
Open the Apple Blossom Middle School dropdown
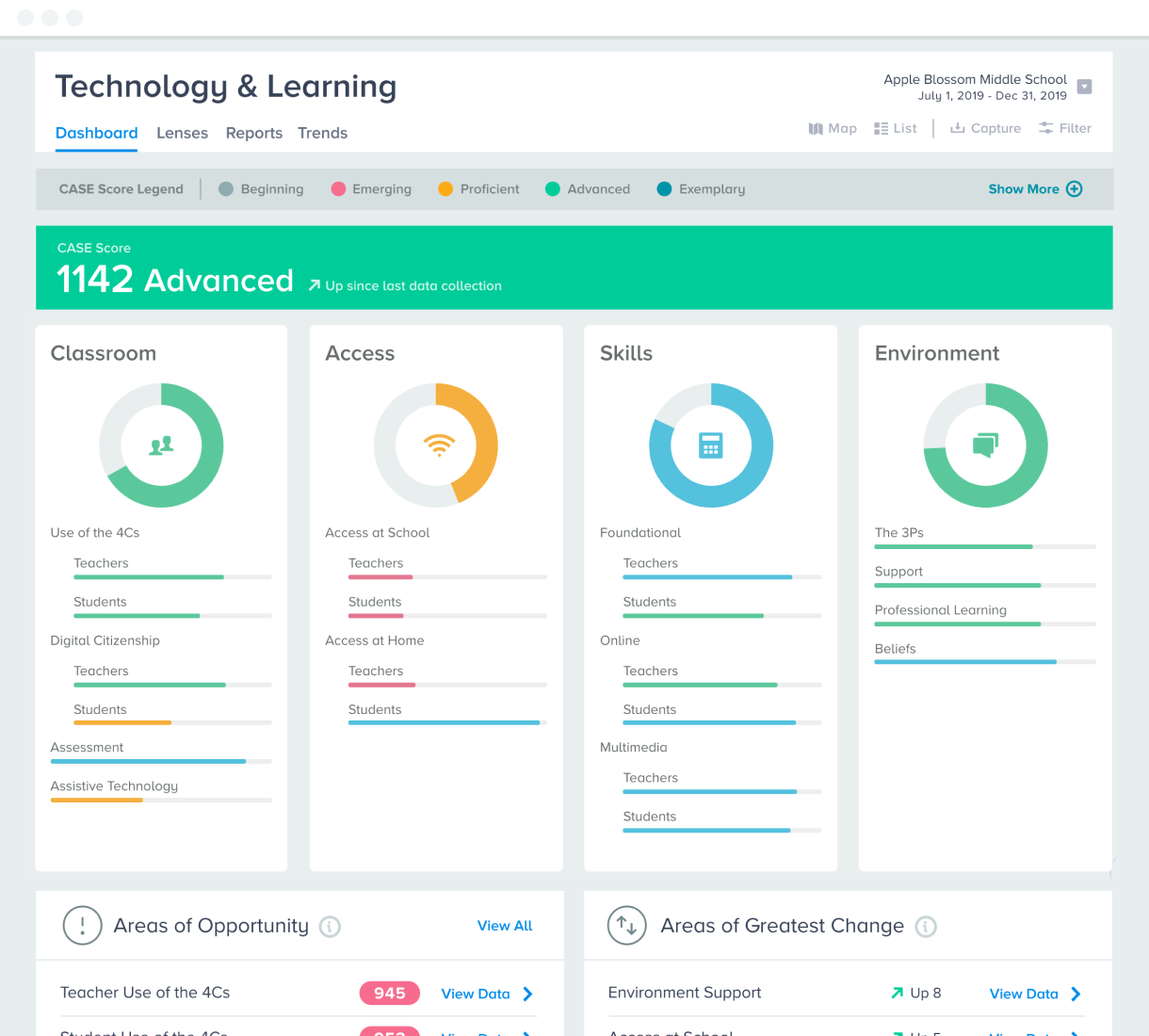[x=1084, y=86]
